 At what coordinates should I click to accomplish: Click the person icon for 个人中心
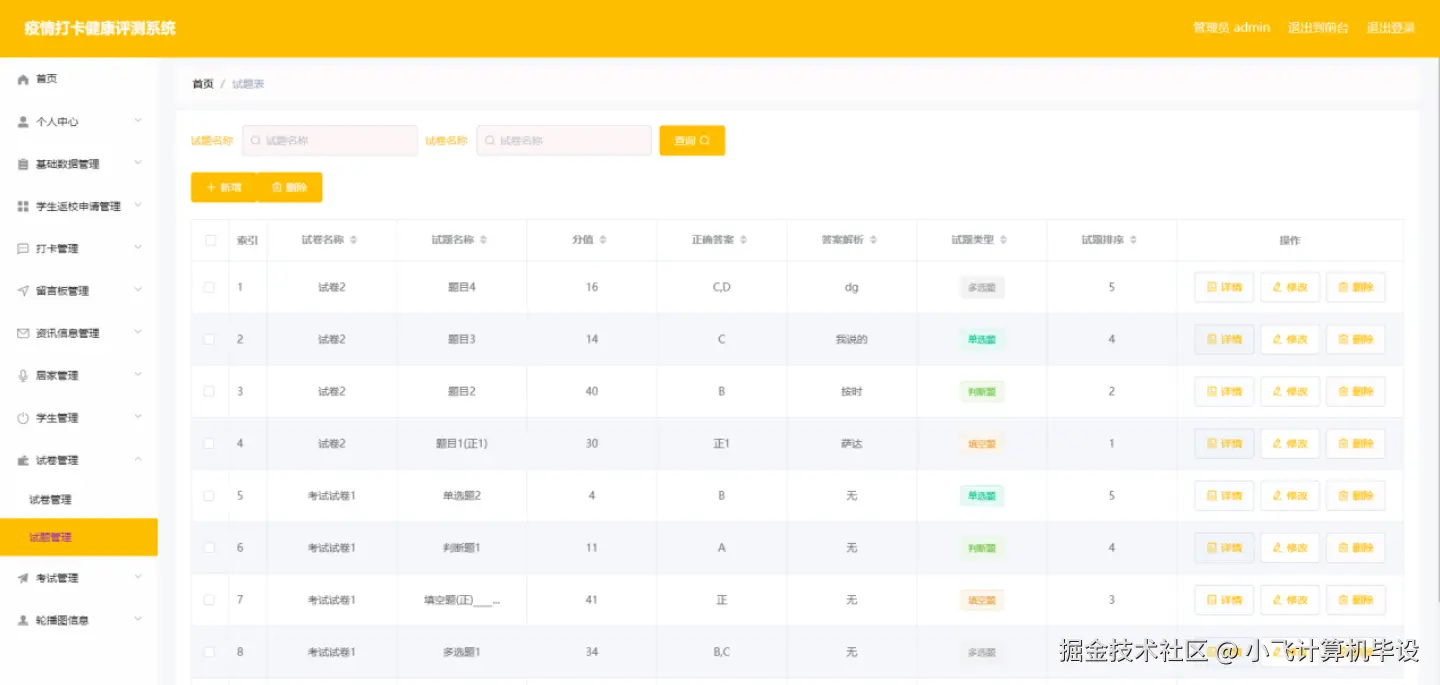[x=23, y=122]
